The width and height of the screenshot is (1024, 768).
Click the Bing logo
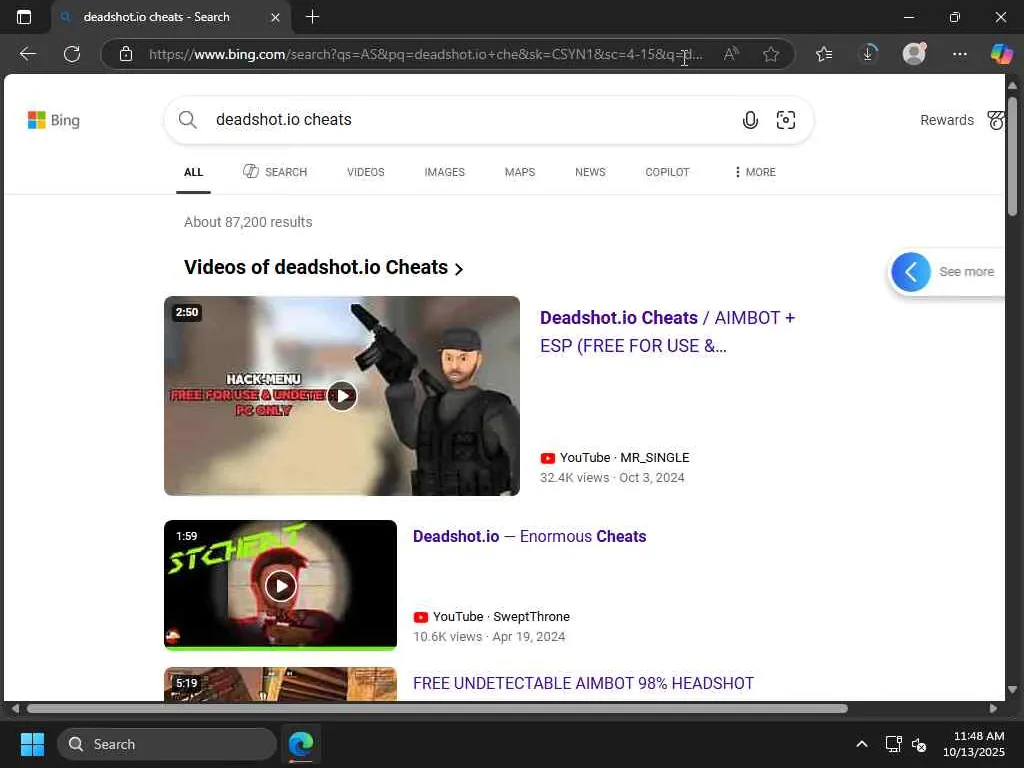(x=54, y=120)
